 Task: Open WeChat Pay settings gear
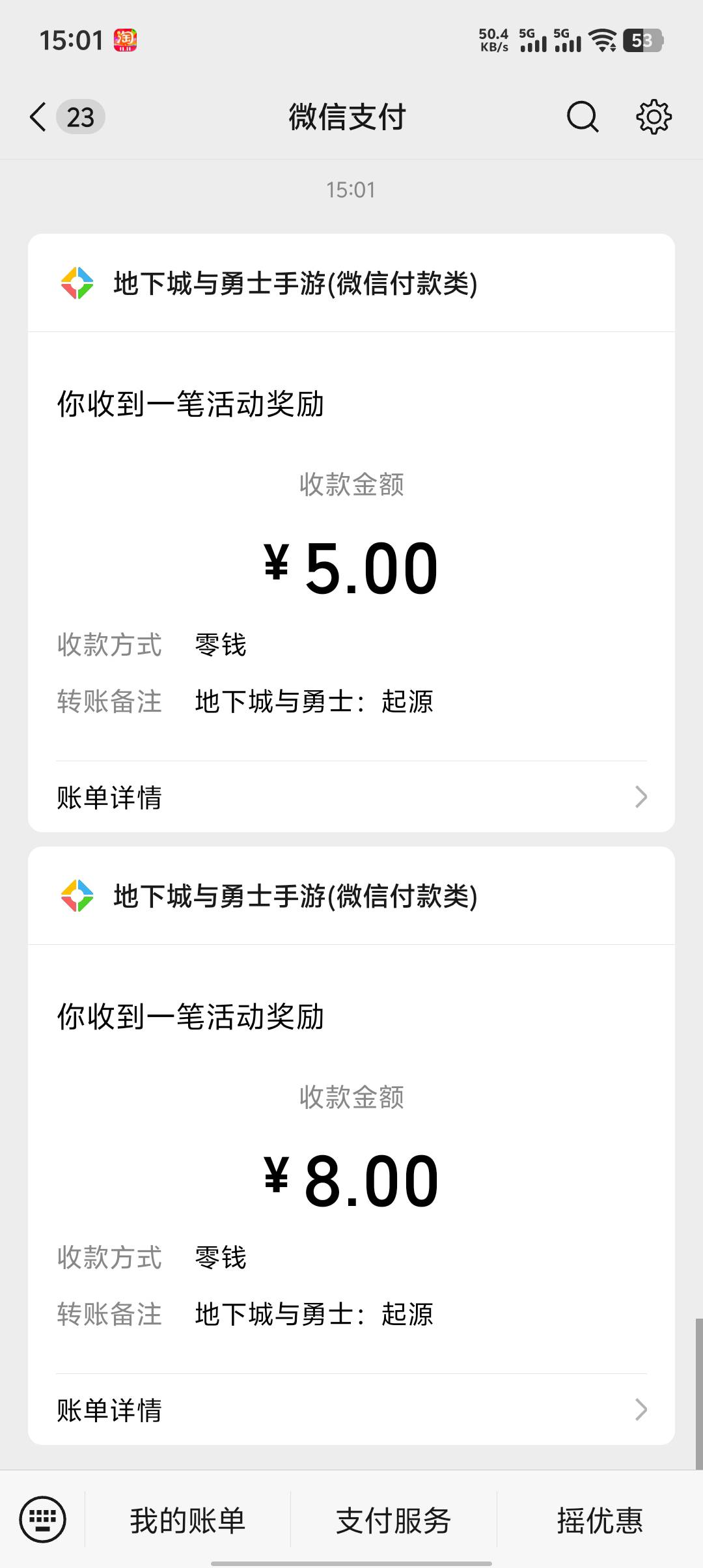(x=654, y=117)
